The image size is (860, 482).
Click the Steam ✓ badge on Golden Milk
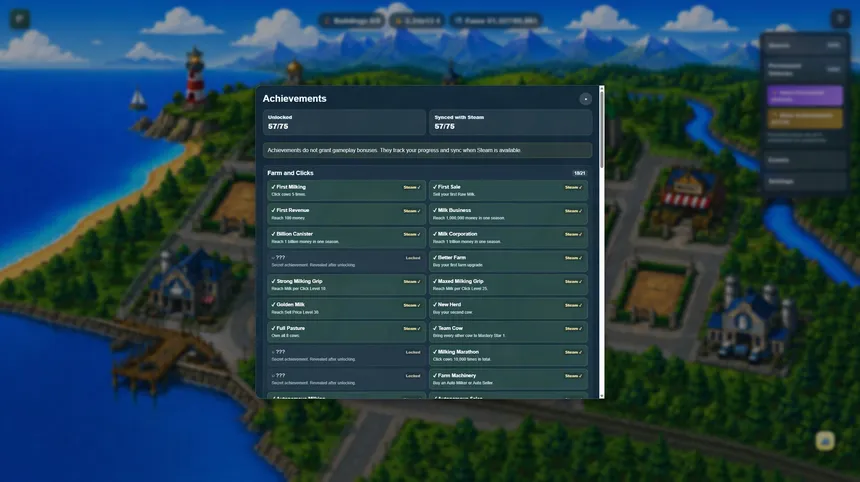pos(412,305)
